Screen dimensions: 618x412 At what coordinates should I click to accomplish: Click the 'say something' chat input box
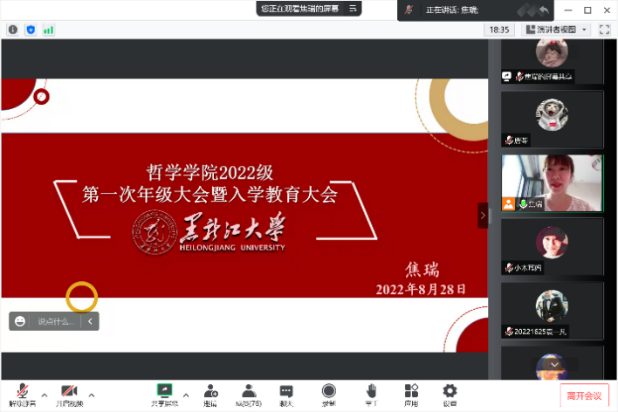pyautogui.click(x=55, y=321)
